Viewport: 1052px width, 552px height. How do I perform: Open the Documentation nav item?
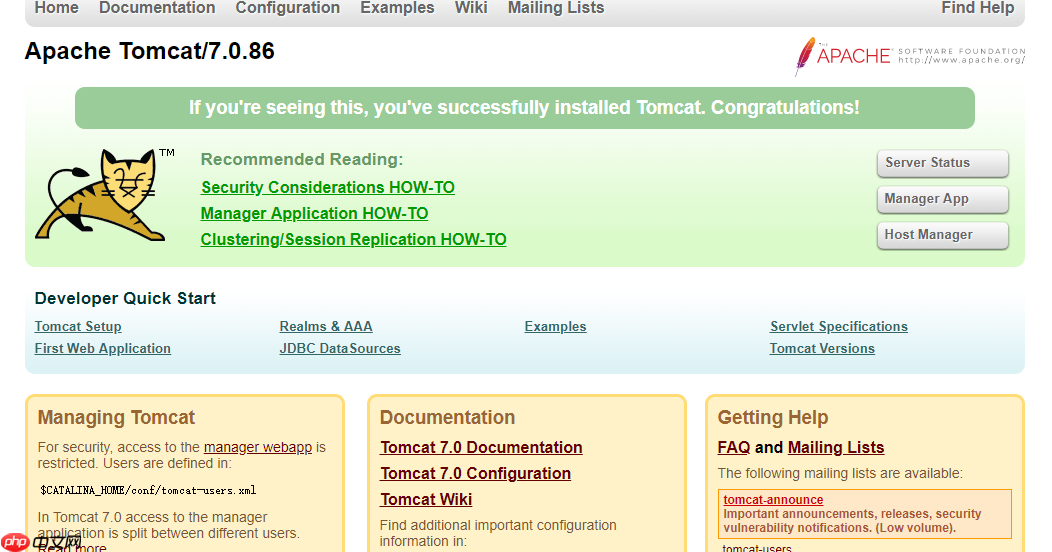[x=157, y=8]
